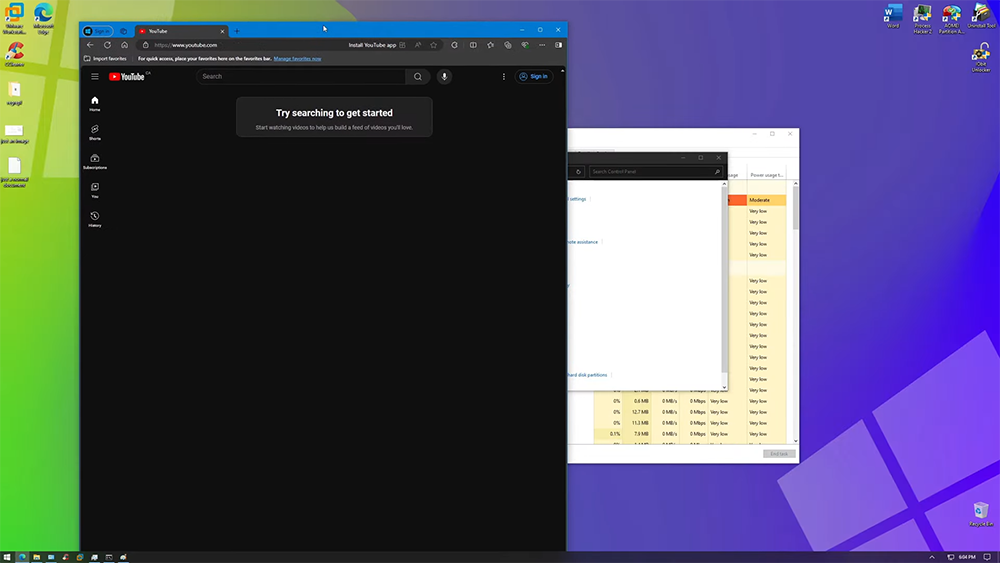Start voice search with microphone icon
This screenshot has width=1000, height=563.
tap(445, 77)
